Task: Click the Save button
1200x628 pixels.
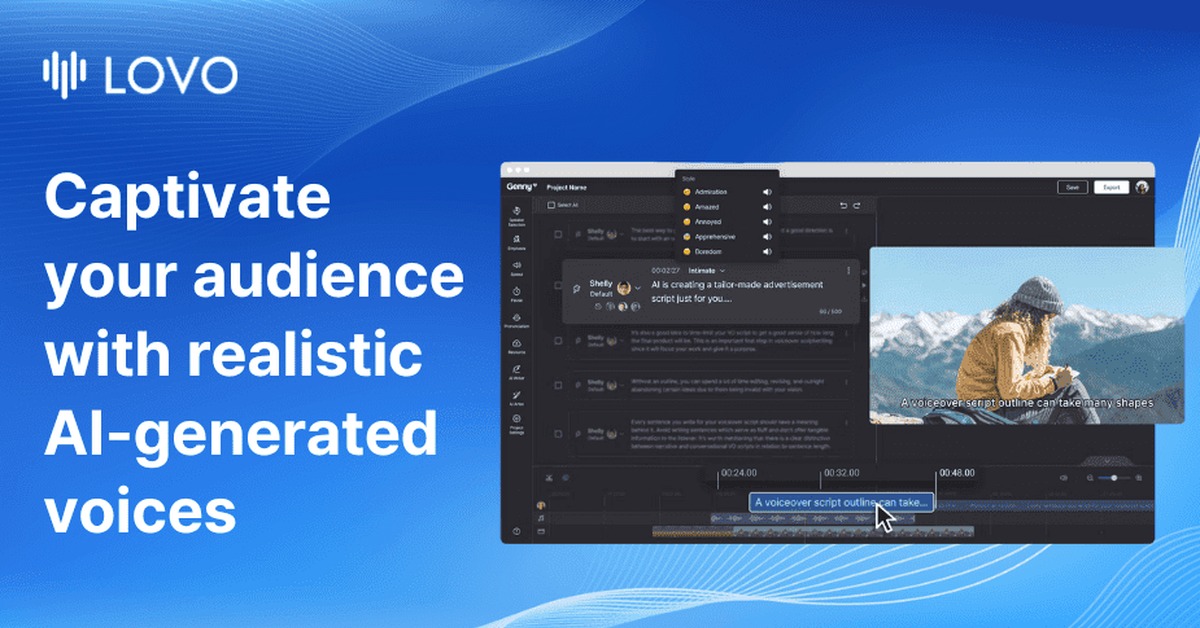Action: (x=1072, y=187)
